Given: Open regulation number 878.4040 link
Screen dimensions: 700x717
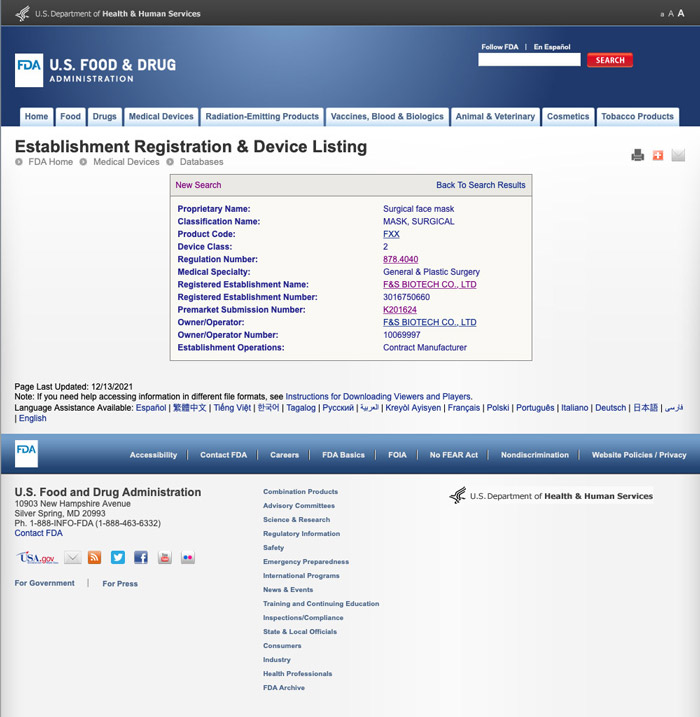Looking at the screenshot, I should click(402, 259).
